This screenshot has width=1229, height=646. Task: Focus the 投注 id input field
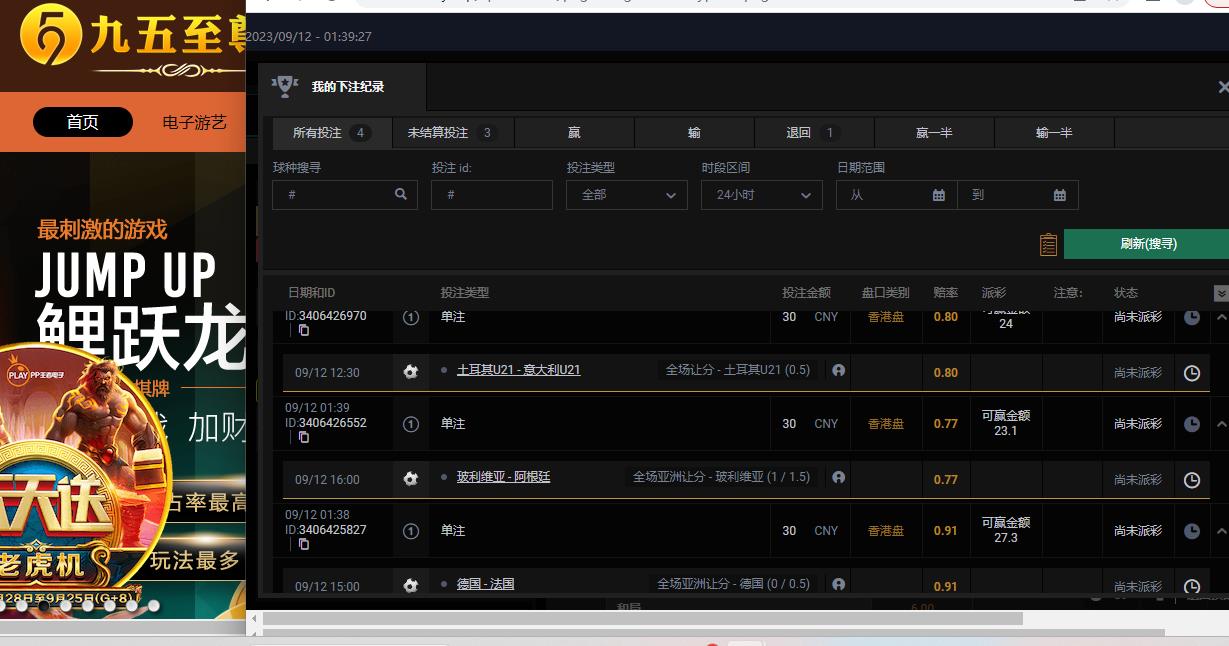click(492, 195)
